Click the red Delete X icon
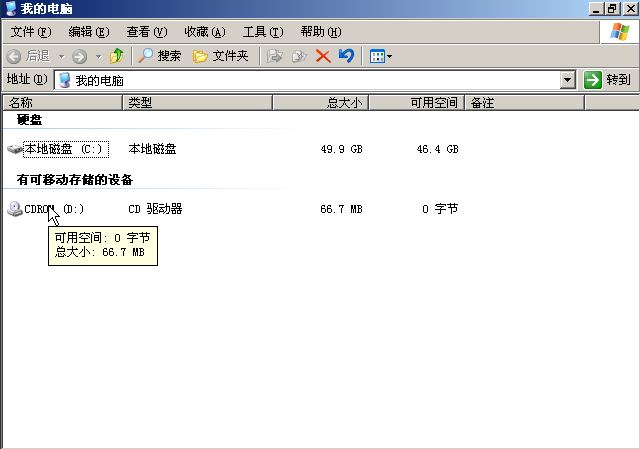640x449 pixels. (x=323, y=56)
